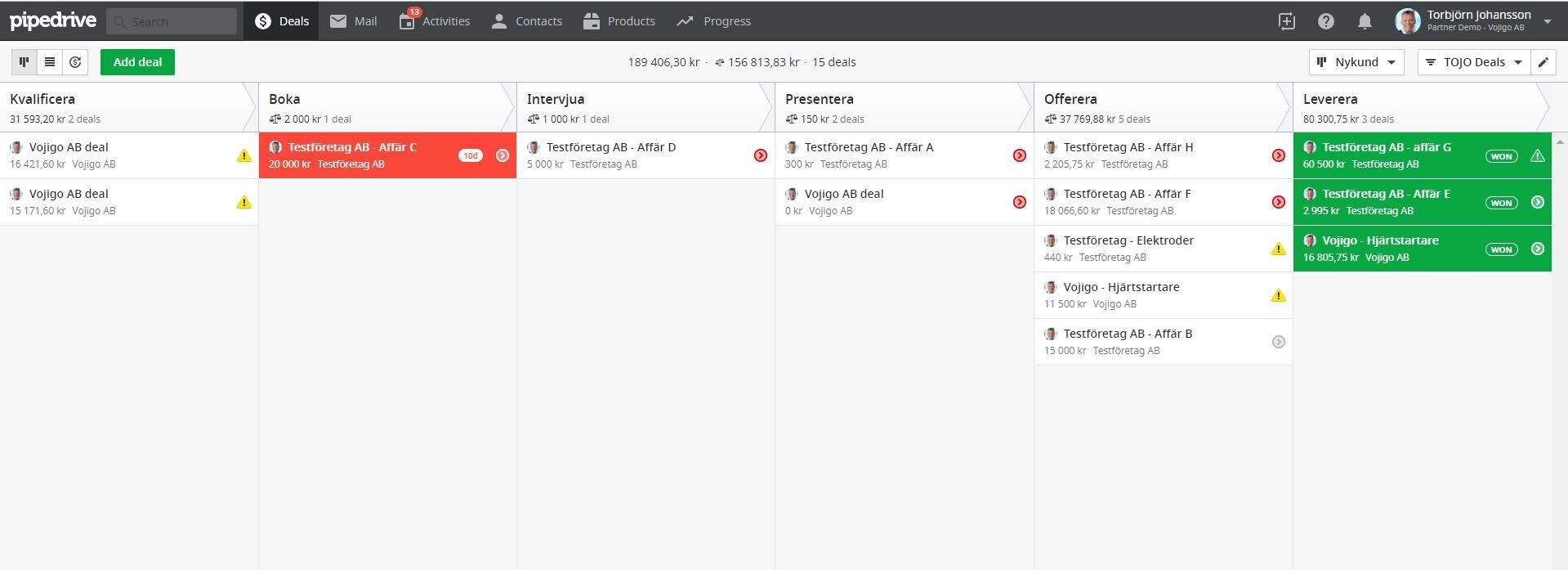
Task: Expand the user account dropdown arrow
Action: click(x=1548, y=22)
